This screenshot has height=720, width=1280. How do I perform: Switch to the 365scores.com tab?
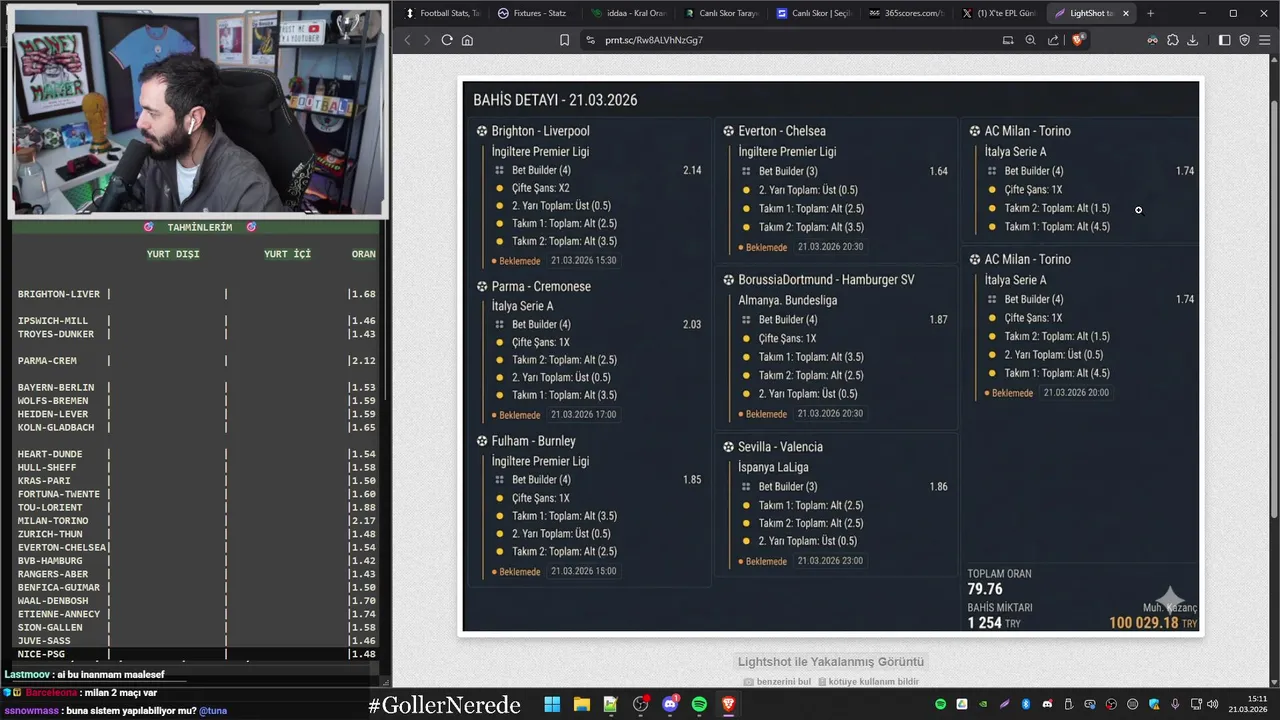point(907,13)
